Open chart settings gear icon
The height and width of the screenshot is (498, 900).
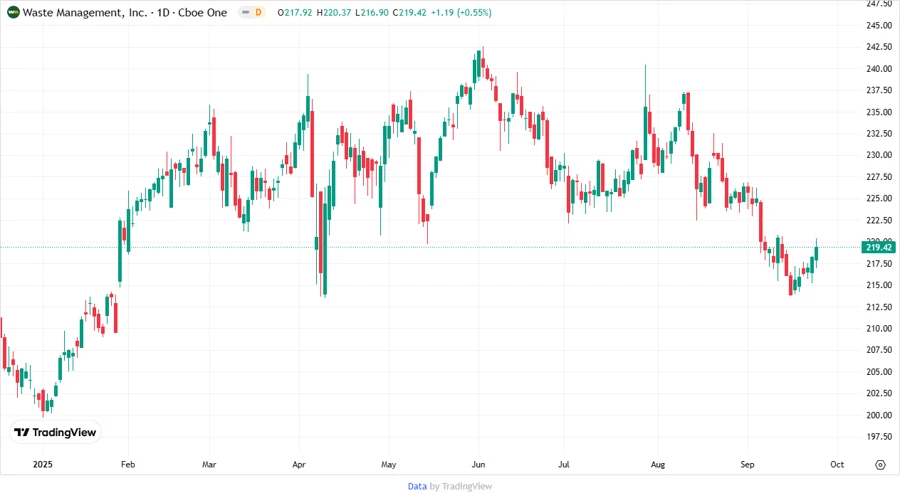[x=880, y=465]
